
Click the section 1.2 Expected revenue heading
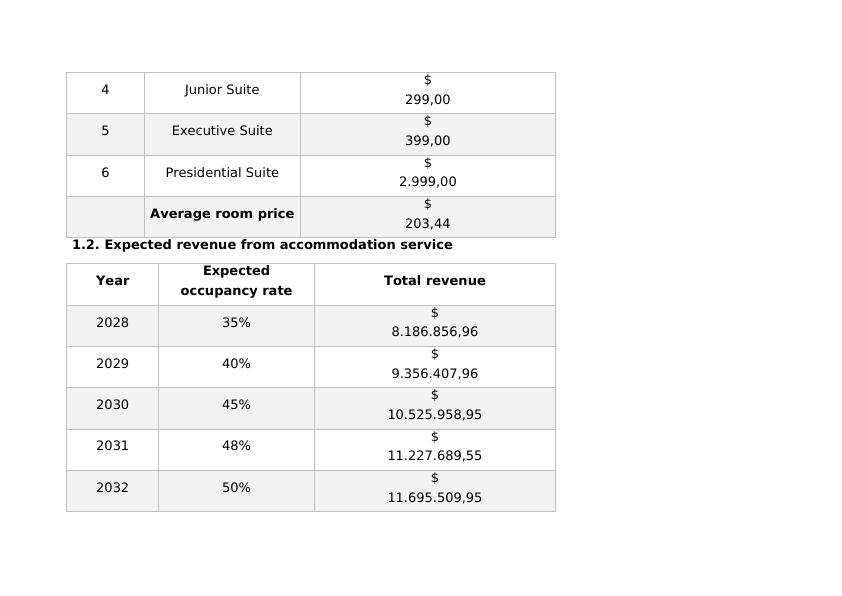pos(262,245)
